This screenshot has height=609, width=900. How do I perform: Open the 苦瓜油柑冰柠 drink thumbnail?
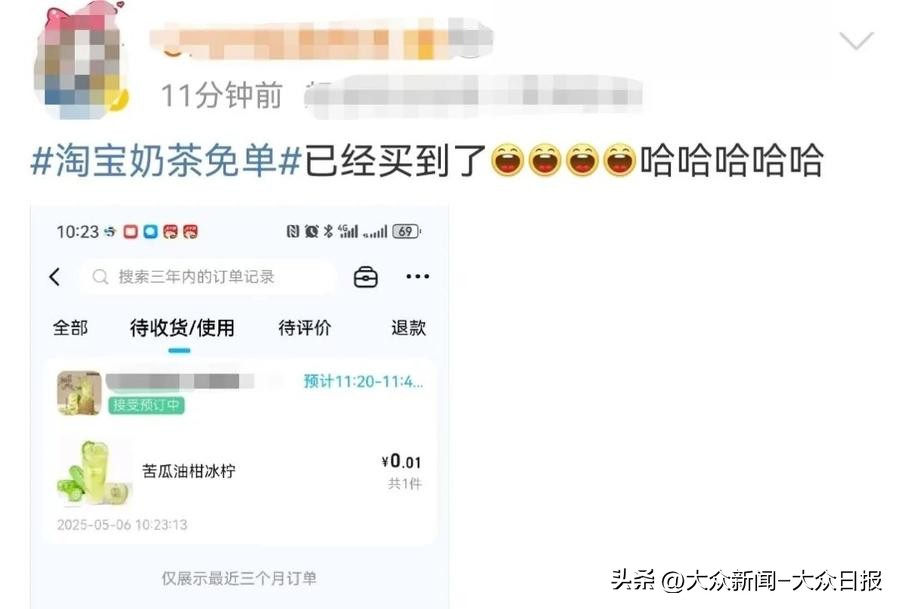[94, 472]
